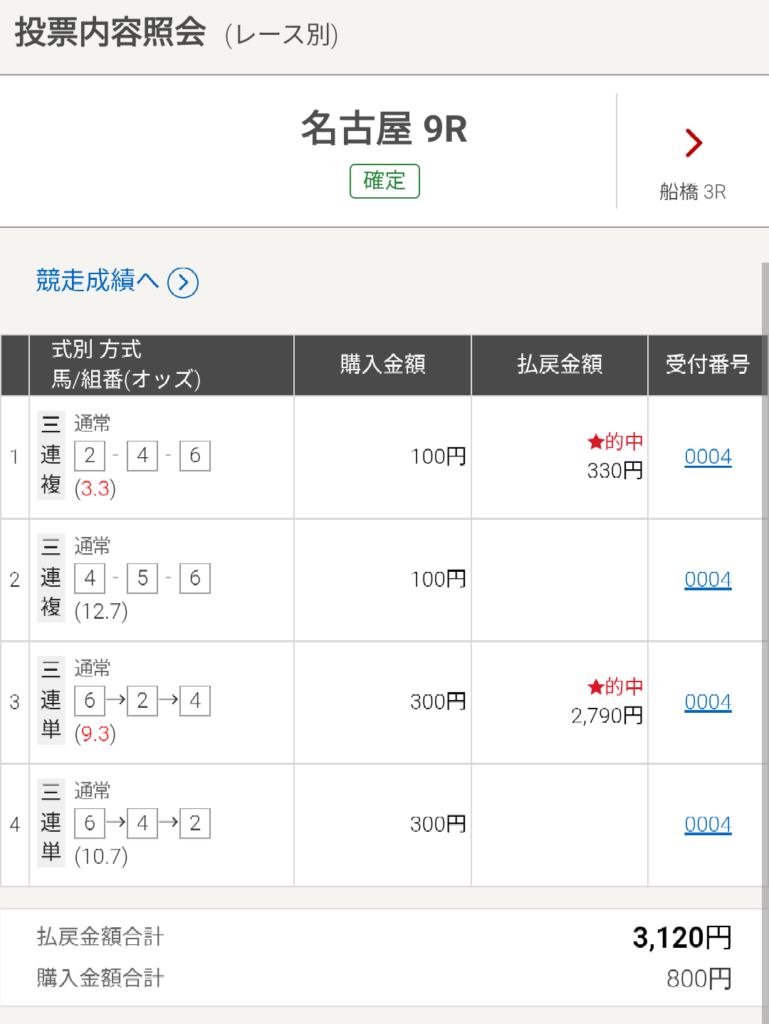769x1024 pixels.
Task: Open receipt 0004 link for the 2,790円 payout row
Action: point(708,702)
